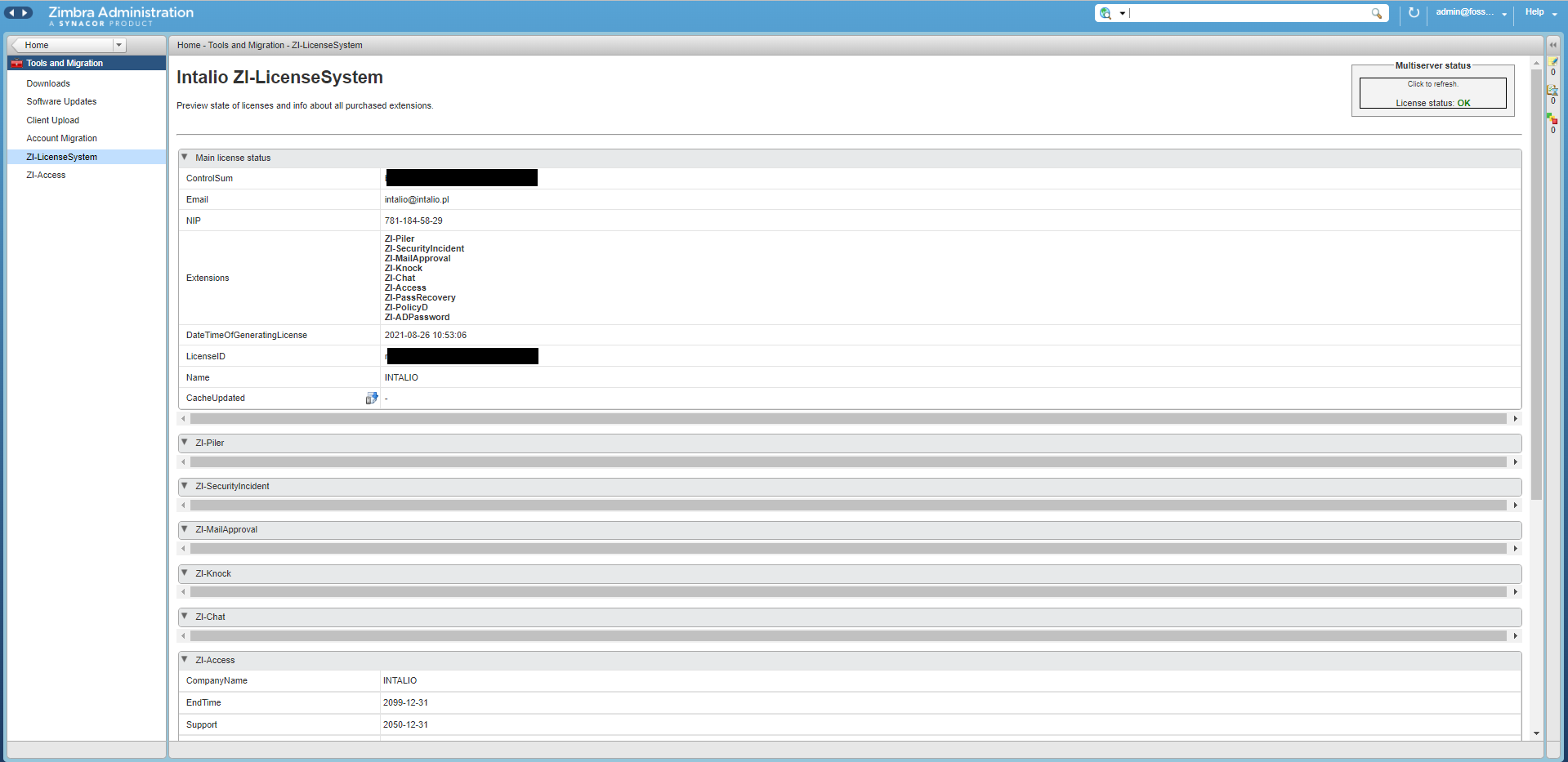The width and height of the screenshot is (1568, 762).
Task: Click right arrow of ZI-Chat horizontal scrollbar
Action: [x=1515, y=635]
